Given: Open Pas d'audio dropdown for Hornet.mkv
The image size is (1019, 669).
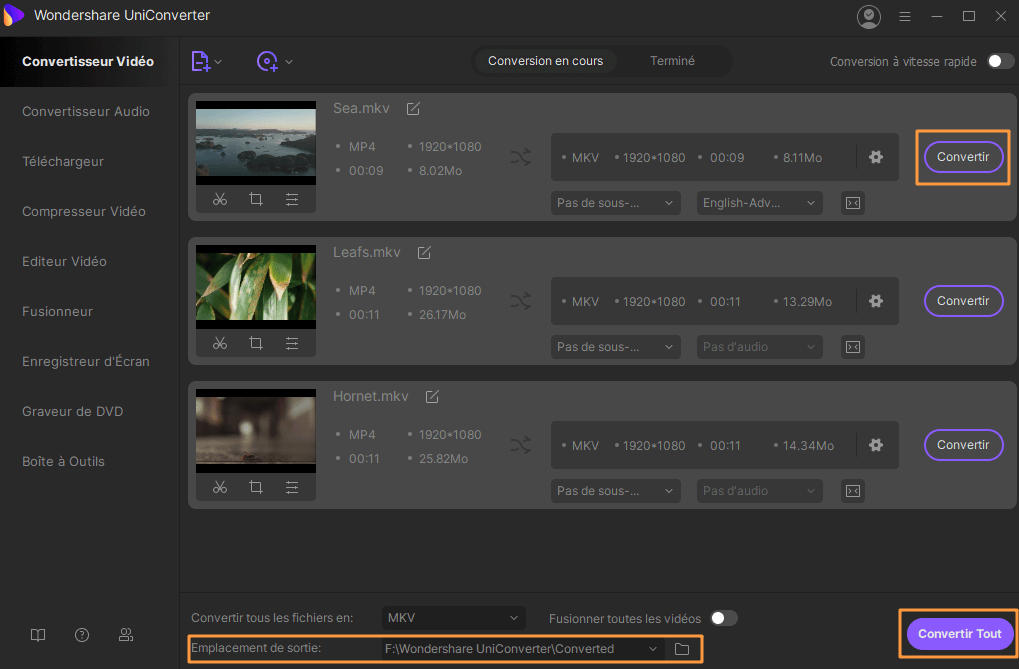Looking at the screenshot, I should 759,491.
